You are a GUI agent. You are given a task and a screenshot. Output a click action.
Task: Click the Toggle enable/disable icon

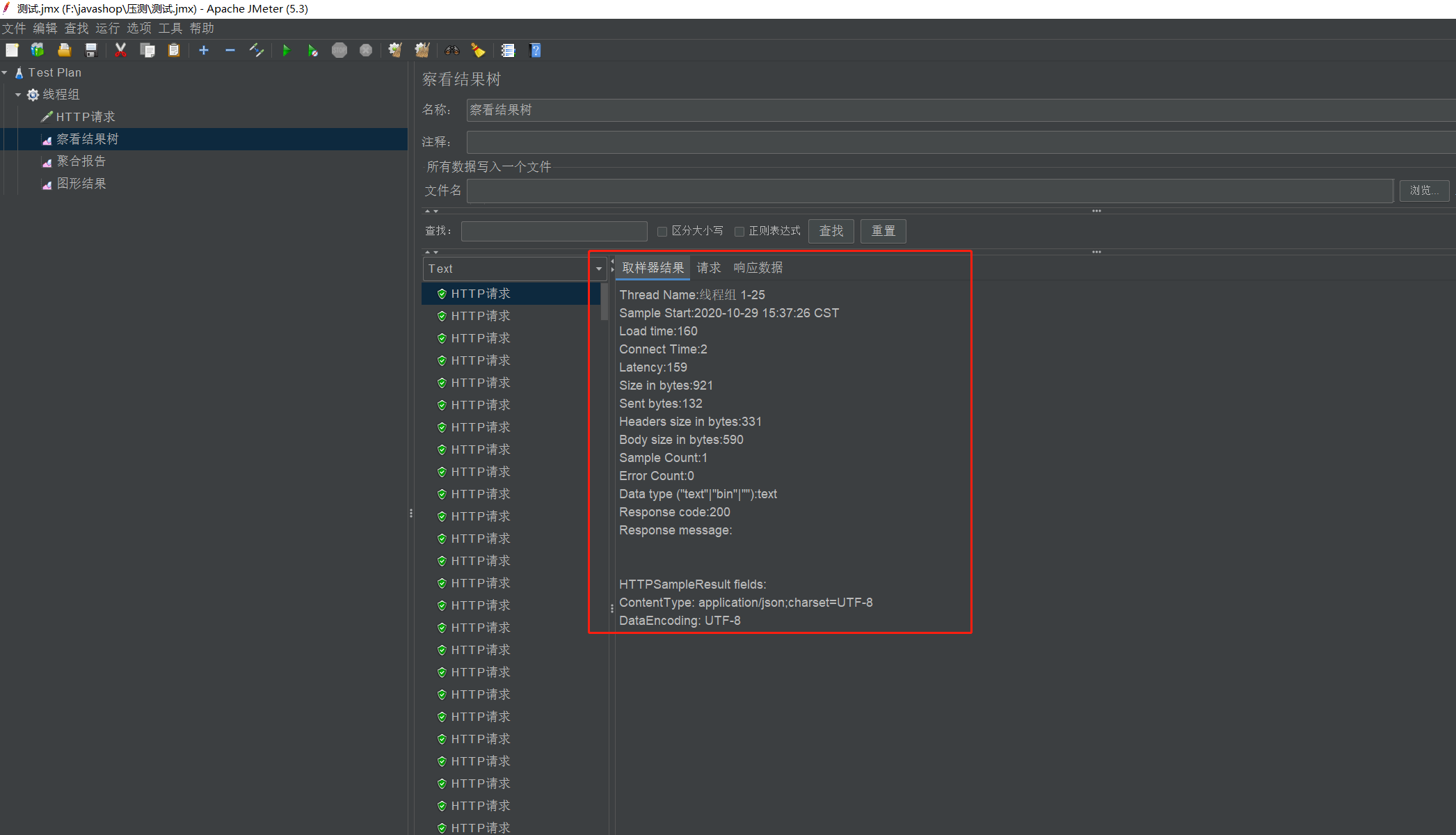tap(257, 50)
